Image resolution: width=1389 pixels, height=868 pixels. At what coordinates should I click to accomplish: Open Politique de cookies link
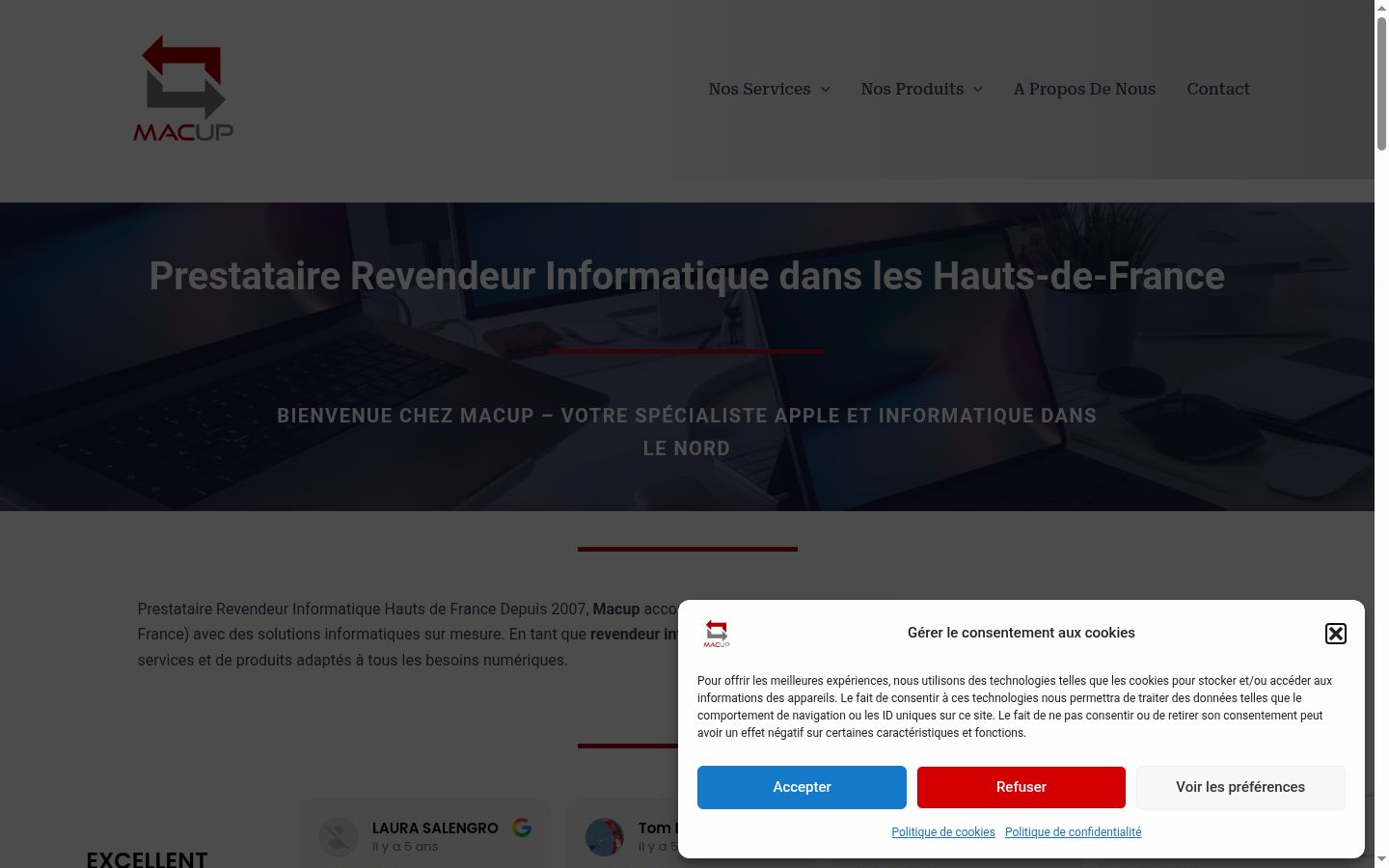[943, 832]
